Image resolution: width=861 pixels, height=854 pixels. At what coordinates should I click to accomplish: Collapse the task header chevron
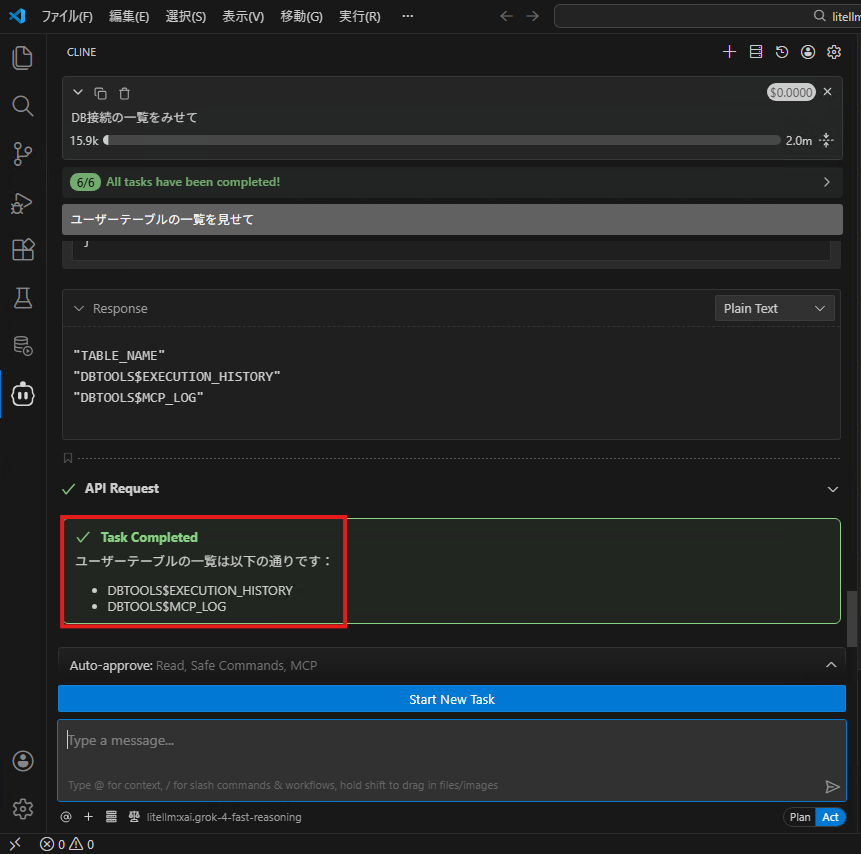(78, 92)
